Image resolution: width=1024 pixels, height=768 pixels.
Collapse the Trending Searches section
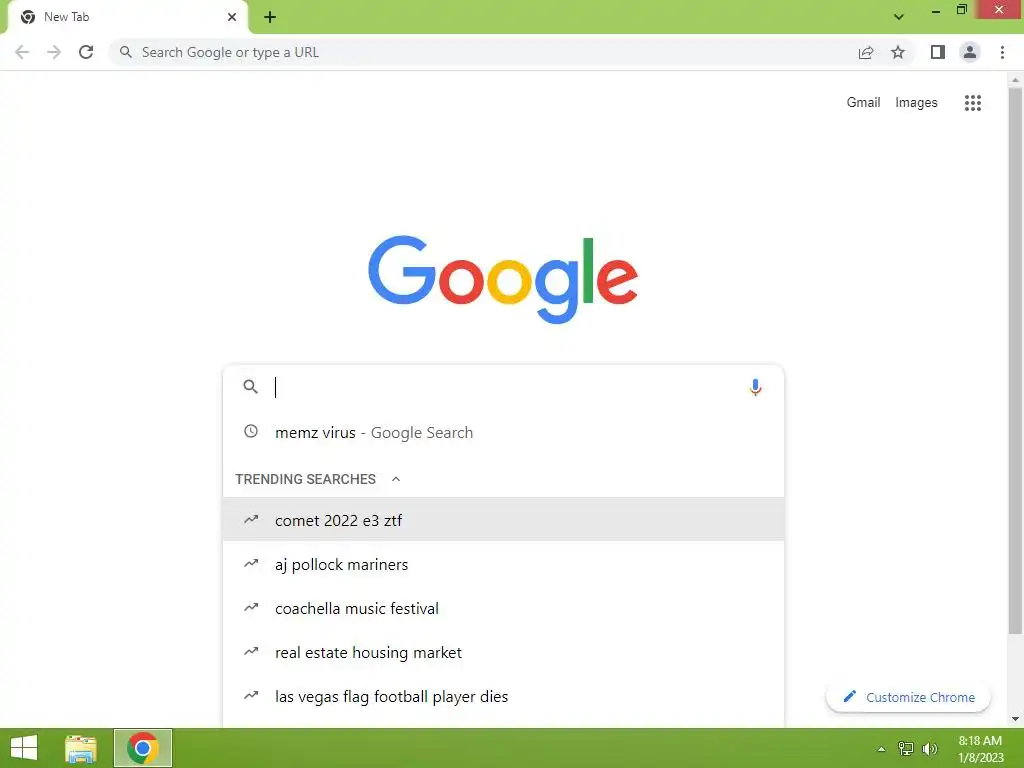click(x=396, y=479)
